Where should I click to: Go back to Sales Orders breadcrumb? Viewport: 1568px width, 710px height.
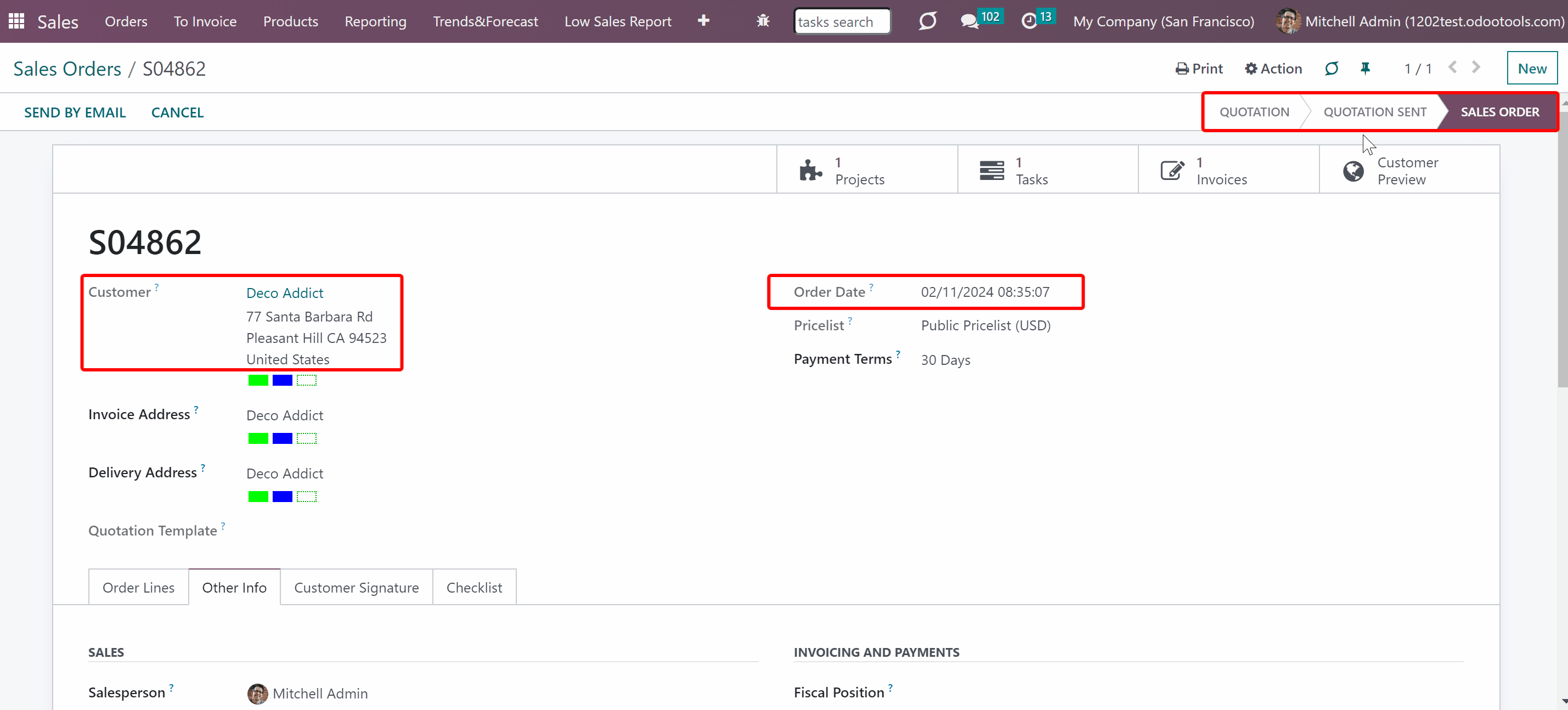pos(67,69)
